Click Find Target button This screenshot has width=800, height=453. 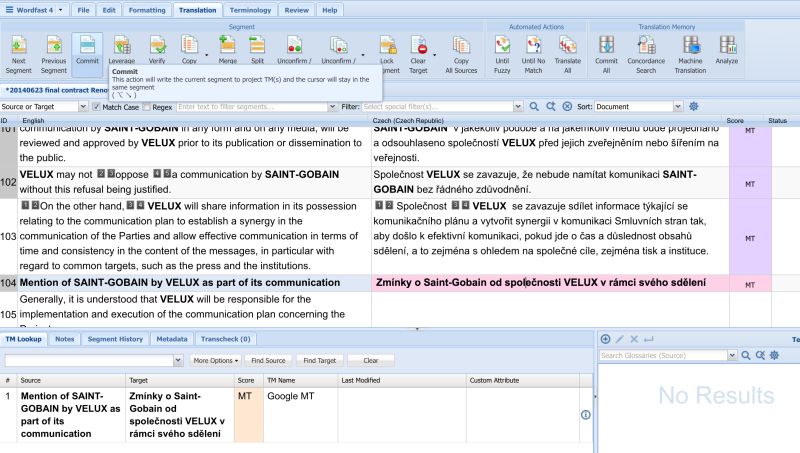[319, 360]
